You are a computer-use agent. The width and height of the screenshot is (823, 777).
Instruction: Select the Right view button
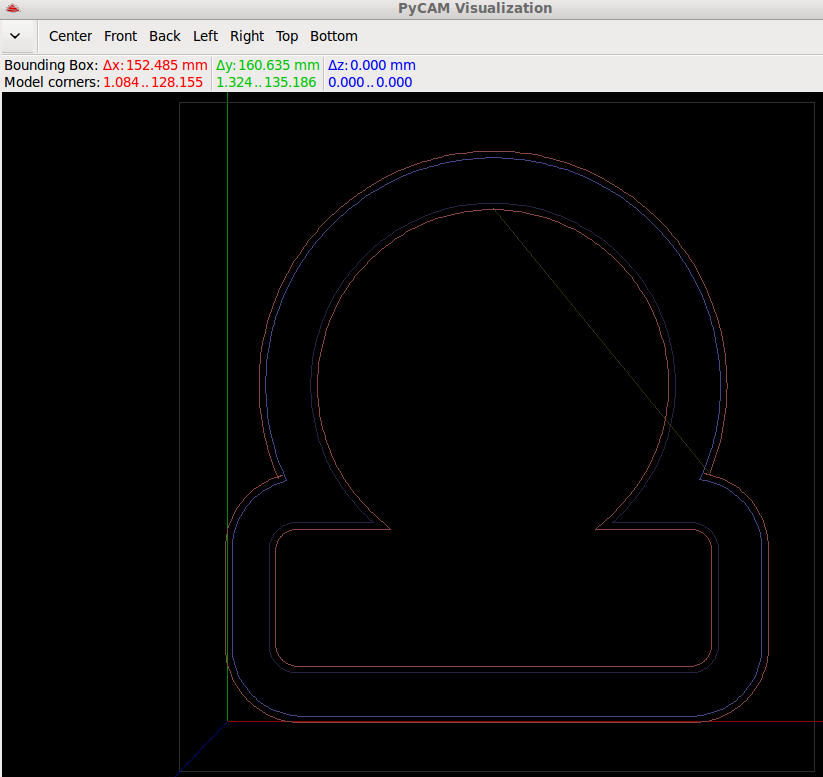(247, 36)
